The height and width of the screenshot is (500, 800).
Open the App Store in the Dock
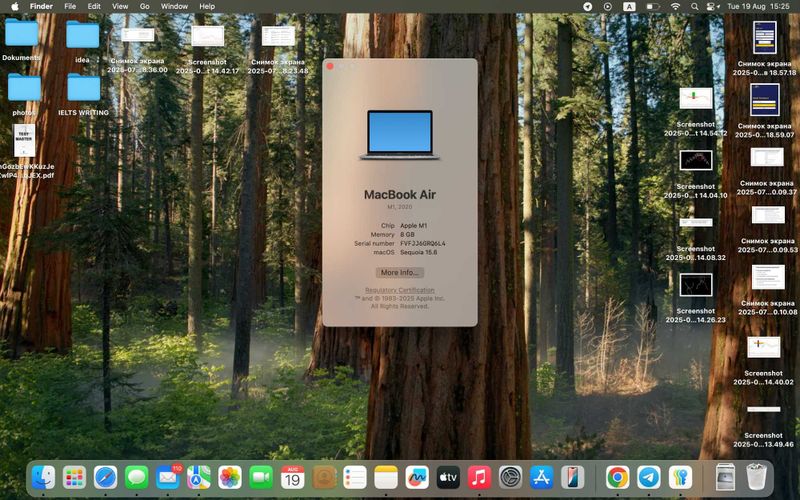[x=541, y=478]
